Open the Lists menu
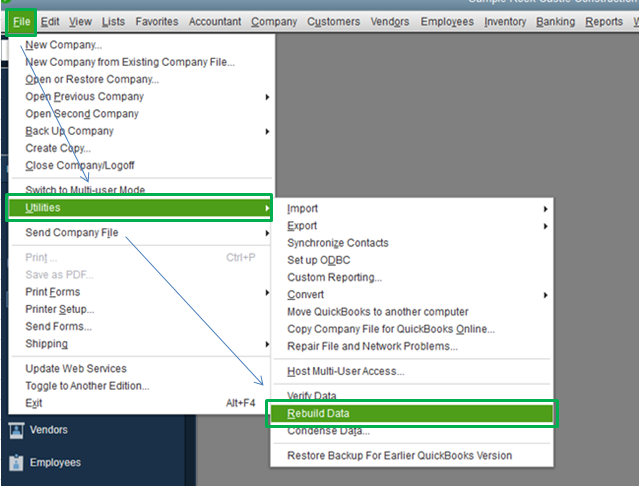 point(113,22)
